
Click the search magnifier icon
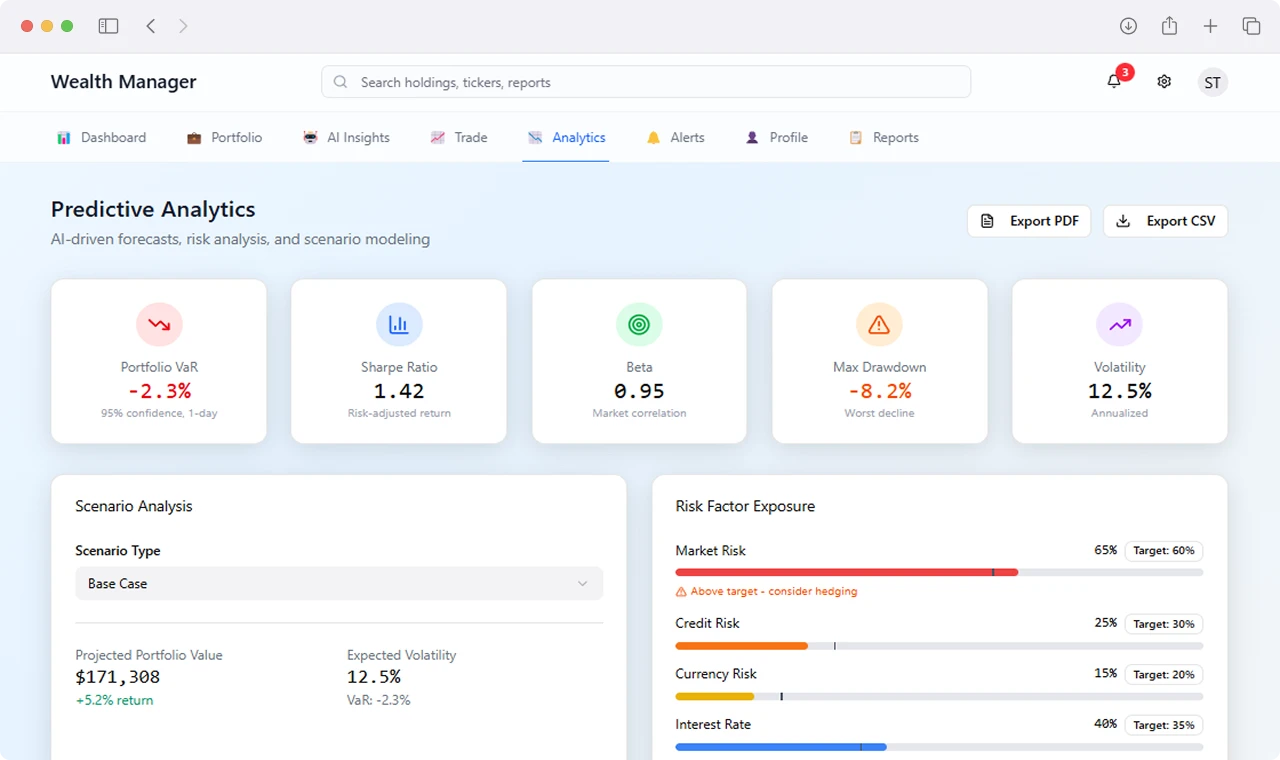(340, 82)
